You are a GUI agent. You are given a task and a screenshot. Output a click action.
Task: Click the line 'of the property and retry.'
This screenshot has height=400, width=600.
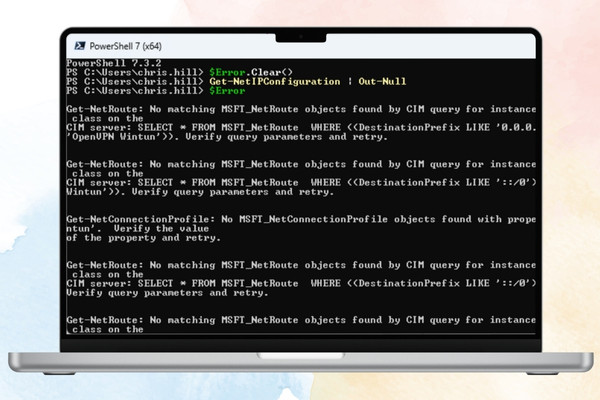point(143,238)
